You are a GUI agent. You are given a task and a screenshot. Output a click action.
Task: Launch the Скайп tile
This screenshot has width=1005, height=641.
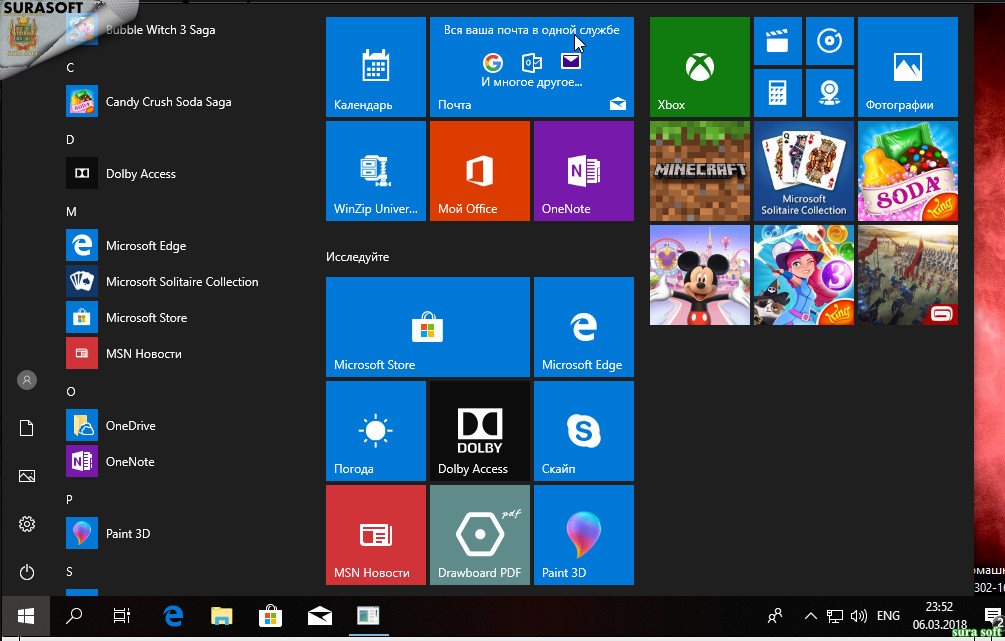click(583, 431)
